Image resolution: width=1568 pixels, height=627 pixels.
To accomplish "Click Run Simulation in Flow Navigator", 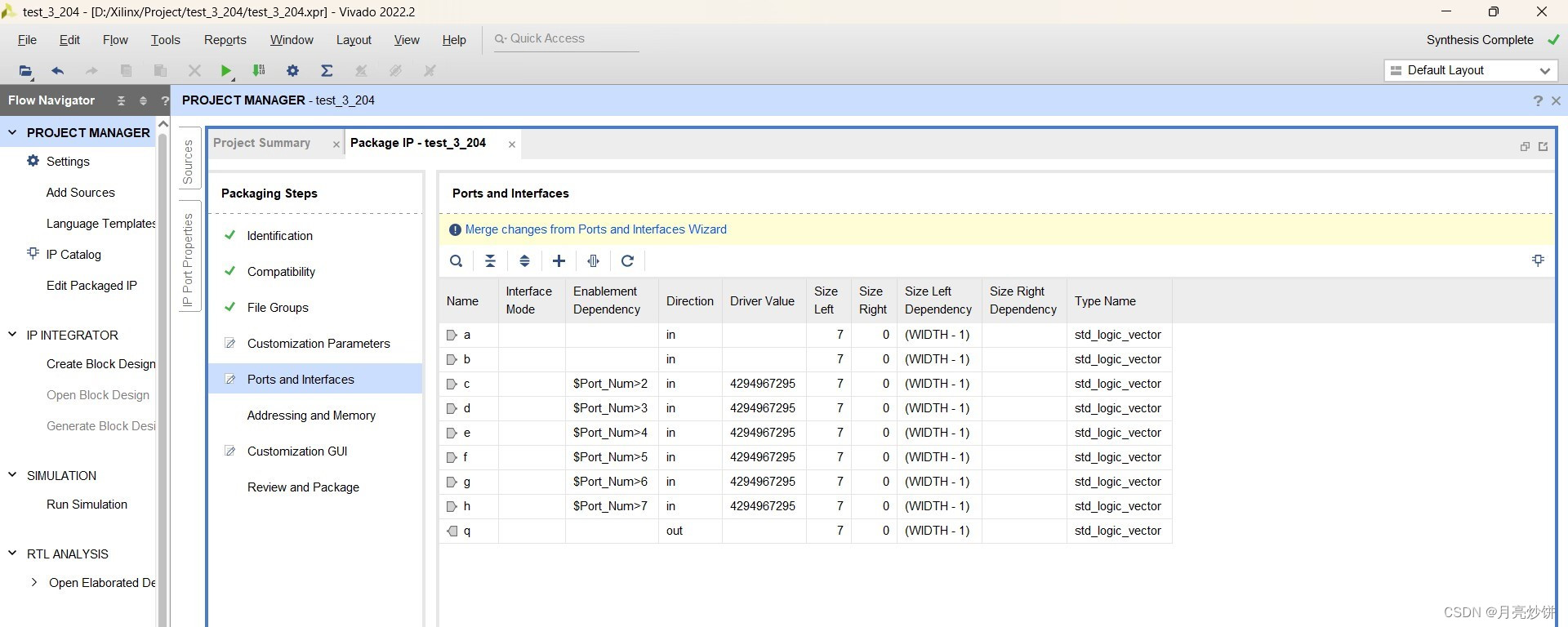I will [87, 505].
